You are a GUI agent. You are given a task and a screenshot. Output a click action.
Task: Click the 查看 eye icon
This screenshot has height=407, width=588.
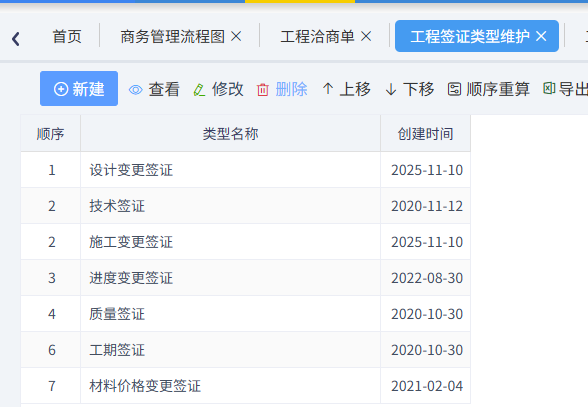click(x=135, y=90)
